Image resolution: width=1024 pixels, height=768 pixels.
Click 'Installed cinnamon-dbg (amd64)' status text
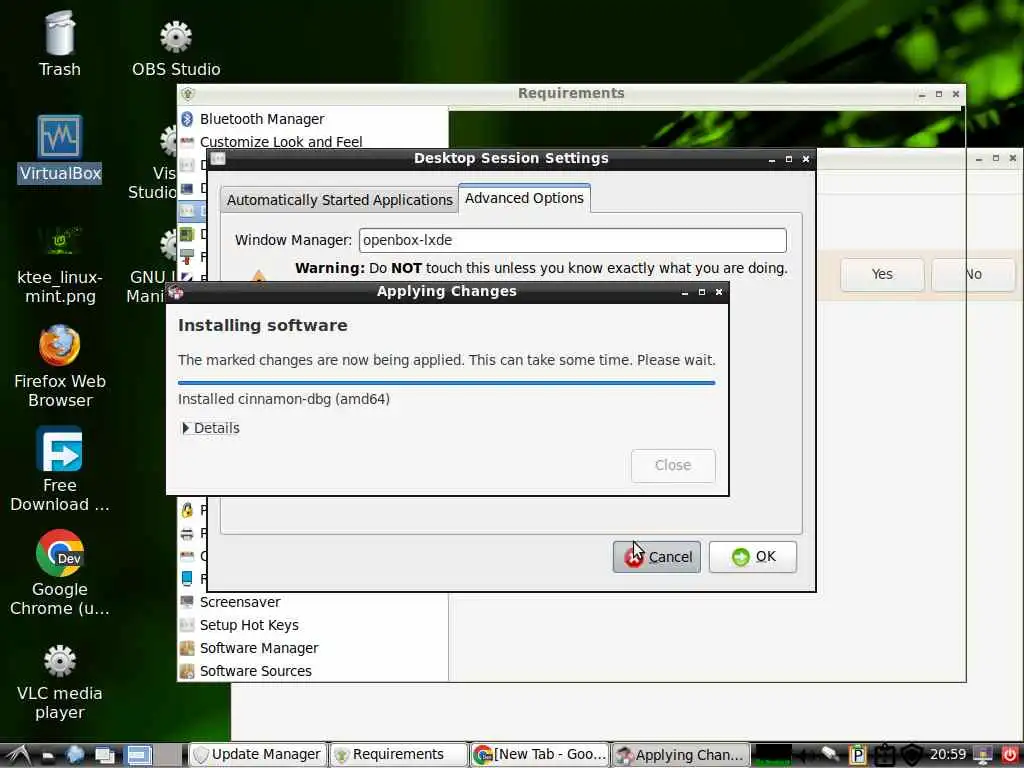pyautogui.click(x=283, y=399)
